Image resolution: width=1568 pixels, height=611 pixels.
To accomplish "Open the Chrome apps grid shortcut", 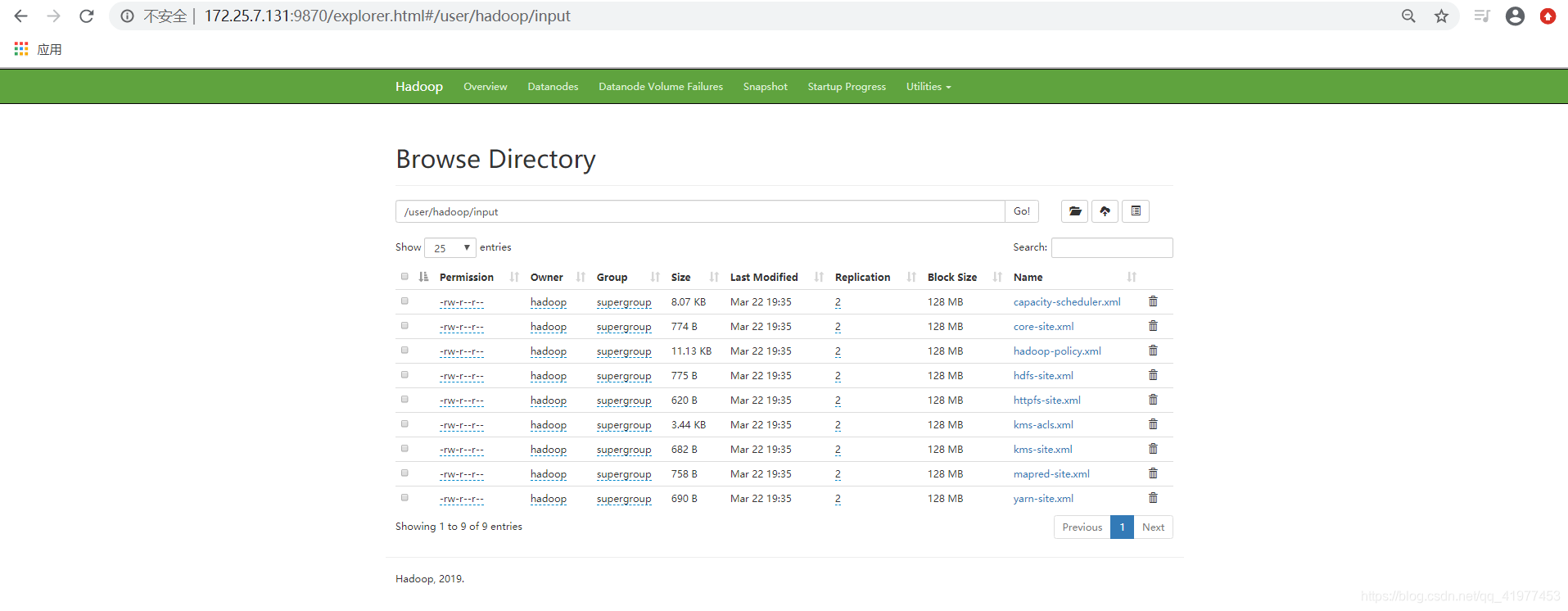I will [x=21, y=49].
